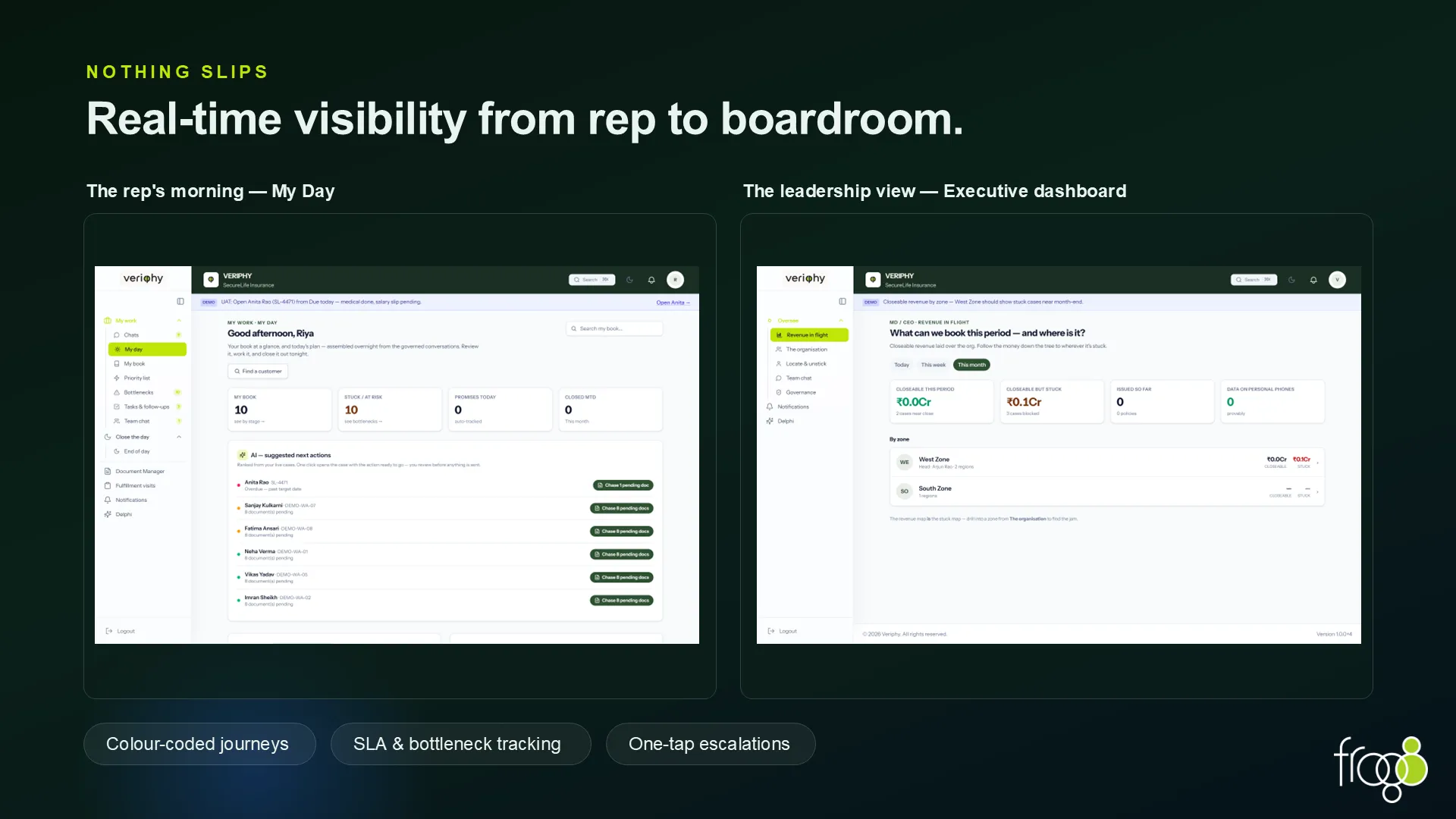Chase 8 pending docs for Imran Sheikh
Screen dimensions: 1456x819
coord(622,601)
